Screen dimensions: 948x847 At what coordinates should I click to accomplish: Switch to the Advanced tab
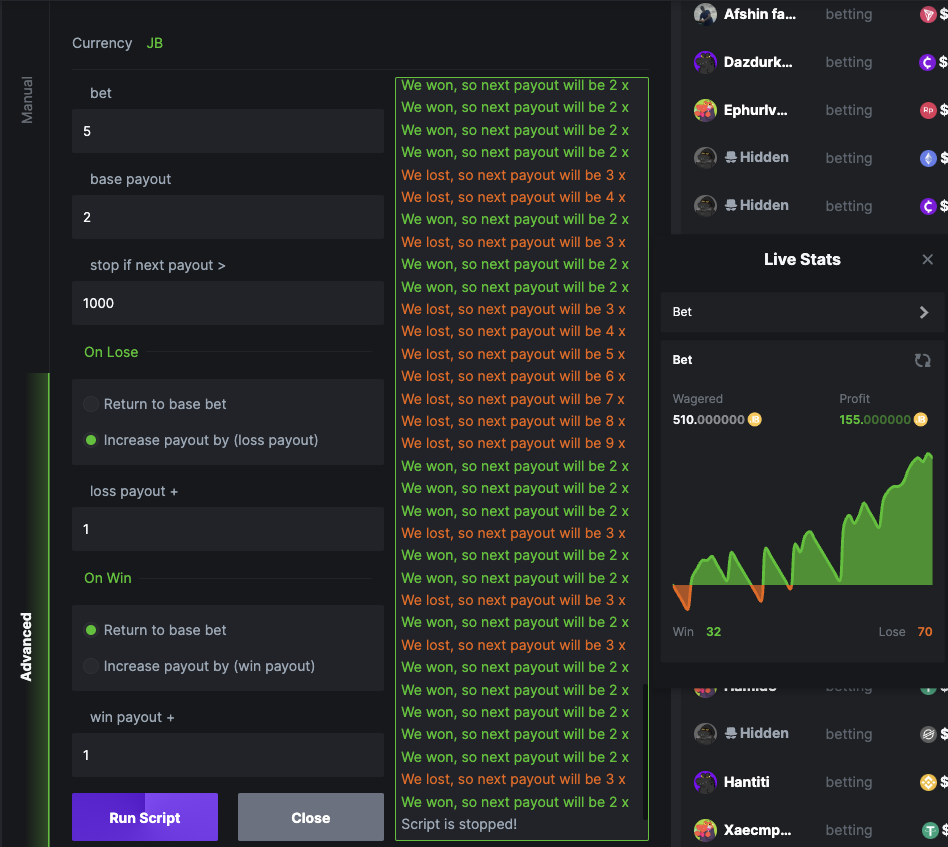click(x=27, y=646)
